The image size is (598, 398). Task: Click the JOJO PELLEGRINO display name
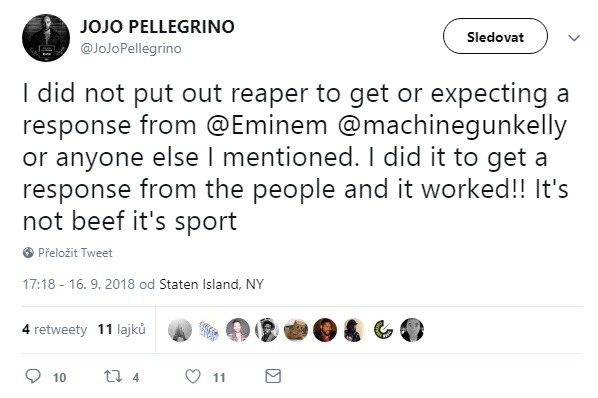[x=157, y=27]
